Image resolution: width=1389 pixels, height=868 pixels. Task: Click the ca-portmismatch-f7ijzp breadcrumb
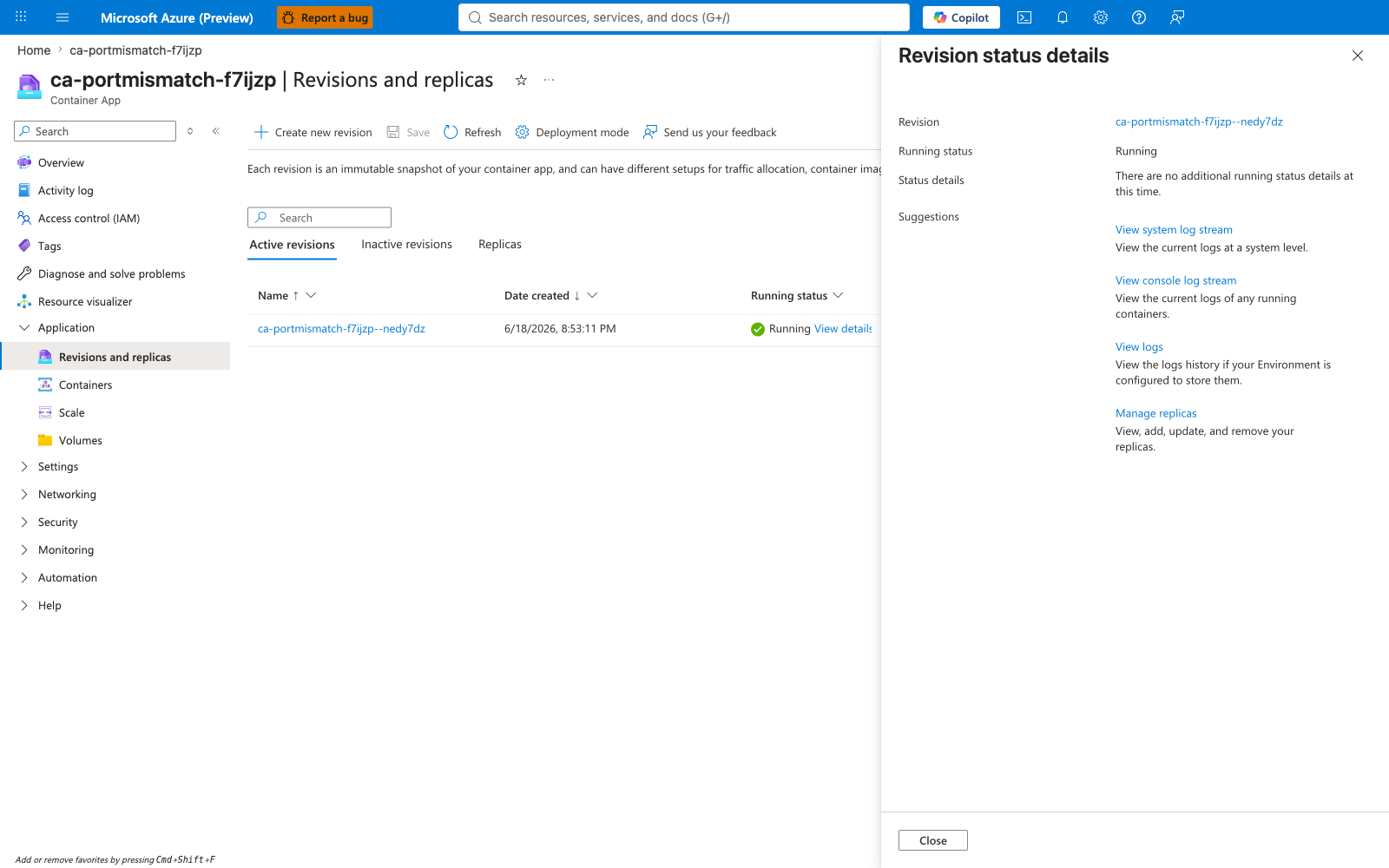click(135, 50)
